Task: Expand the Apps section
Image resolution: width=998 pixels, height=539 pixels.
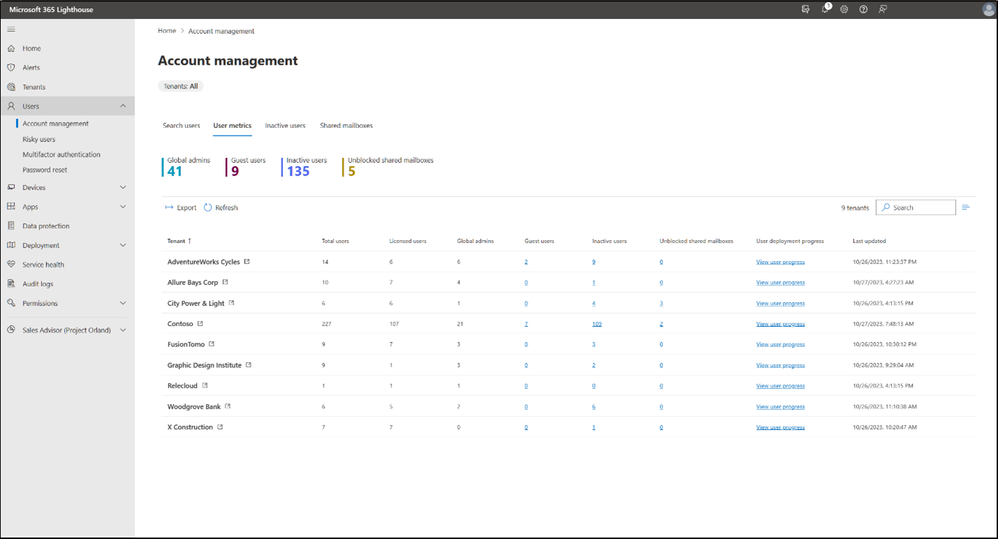Action: point(123,207)
